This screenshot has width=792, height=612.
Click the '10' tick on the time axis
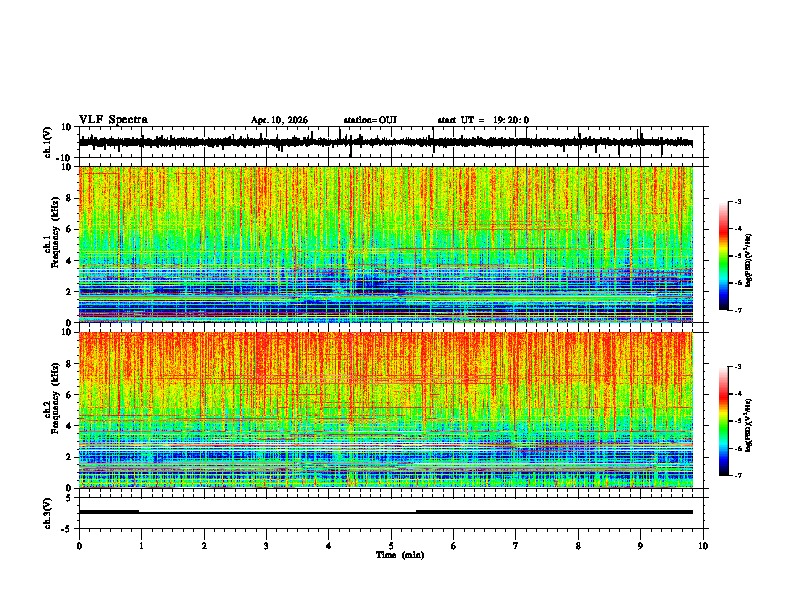[x=703, y=546]
